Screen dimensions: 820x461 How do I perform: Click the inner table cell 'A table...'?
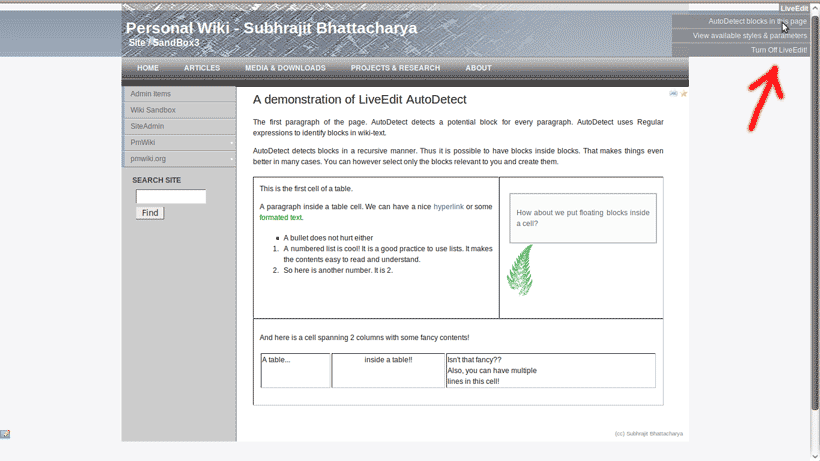(295, 370)
